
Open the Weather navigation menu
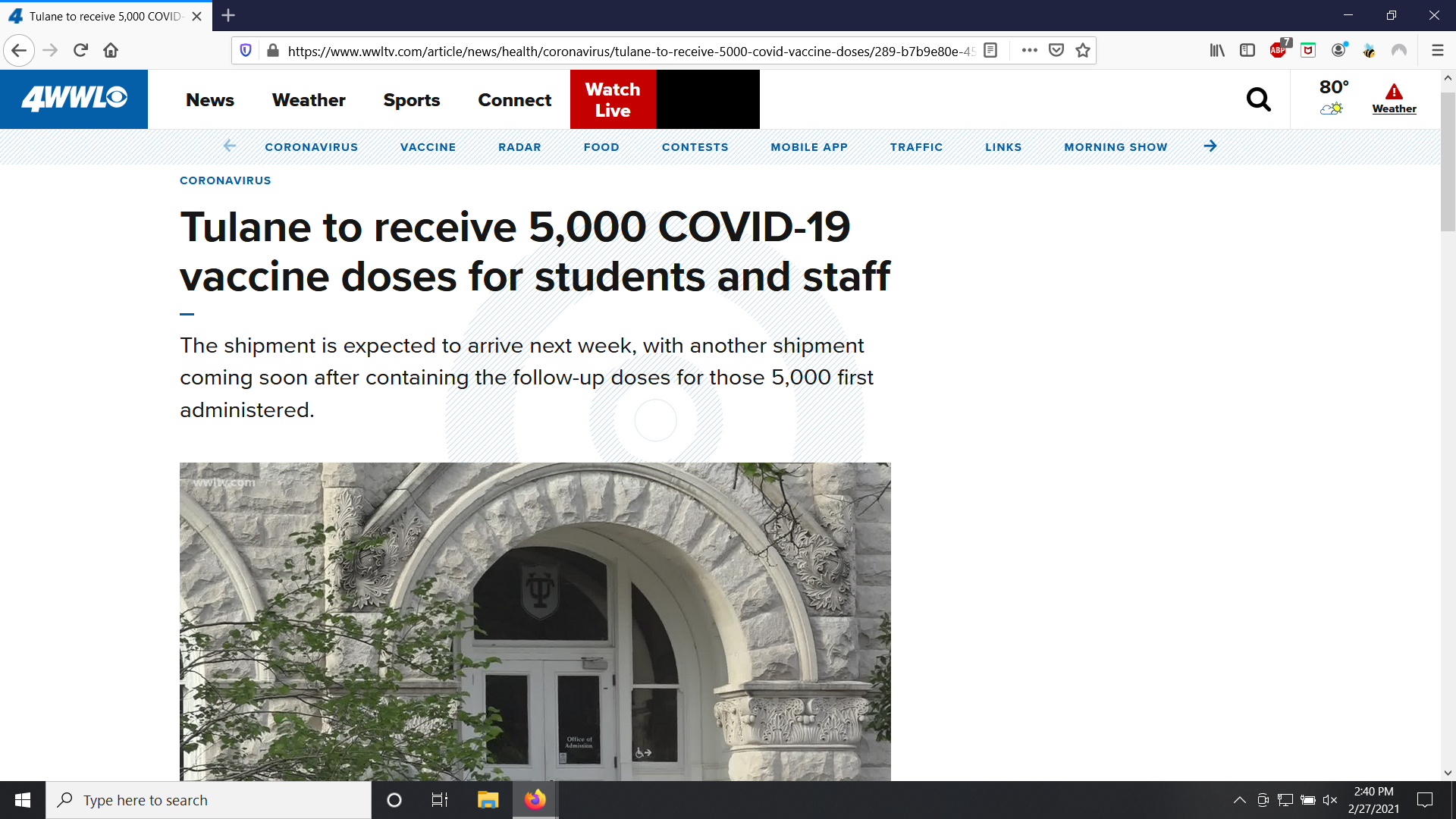(x=309, y=100)
